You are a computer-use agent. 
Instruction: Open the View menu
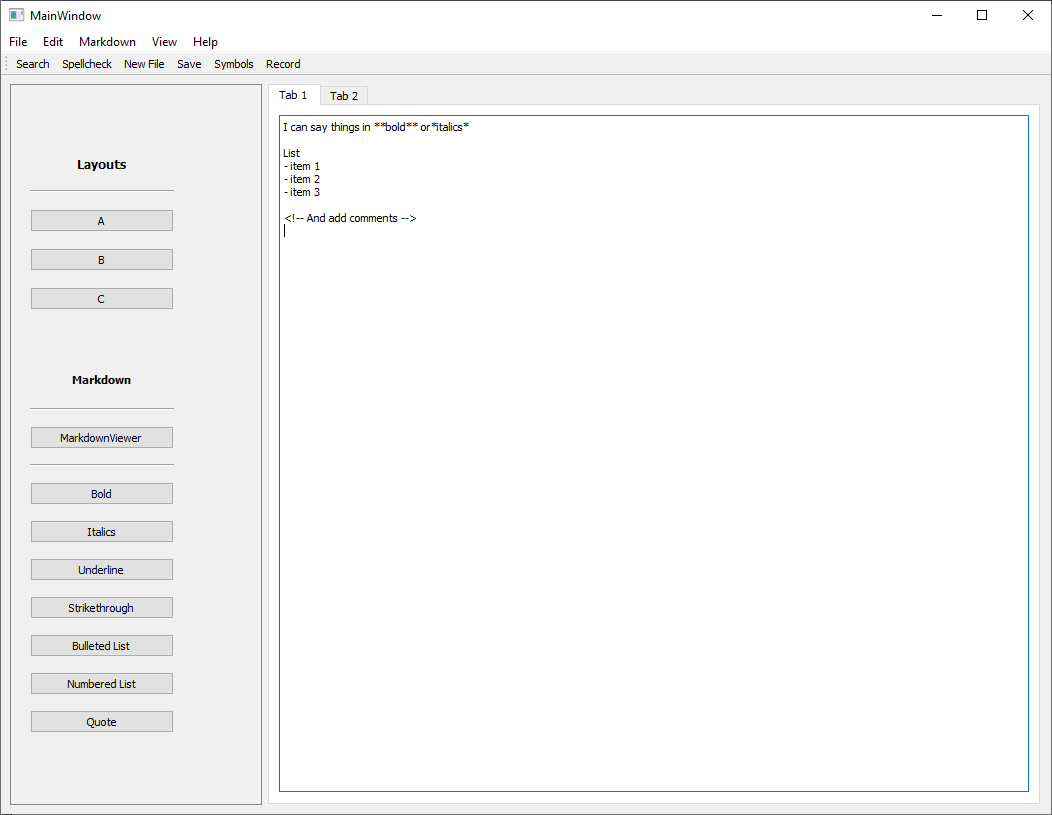coord(164,42)
